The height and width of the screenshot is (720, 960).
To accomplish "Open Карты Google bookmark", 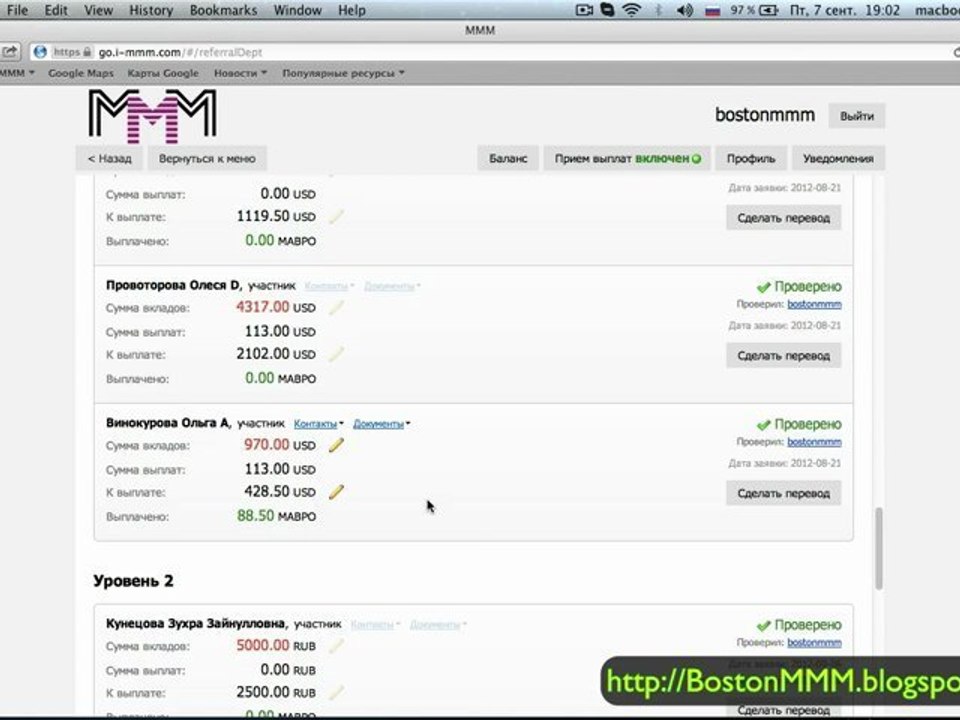I will coord(163,73).
